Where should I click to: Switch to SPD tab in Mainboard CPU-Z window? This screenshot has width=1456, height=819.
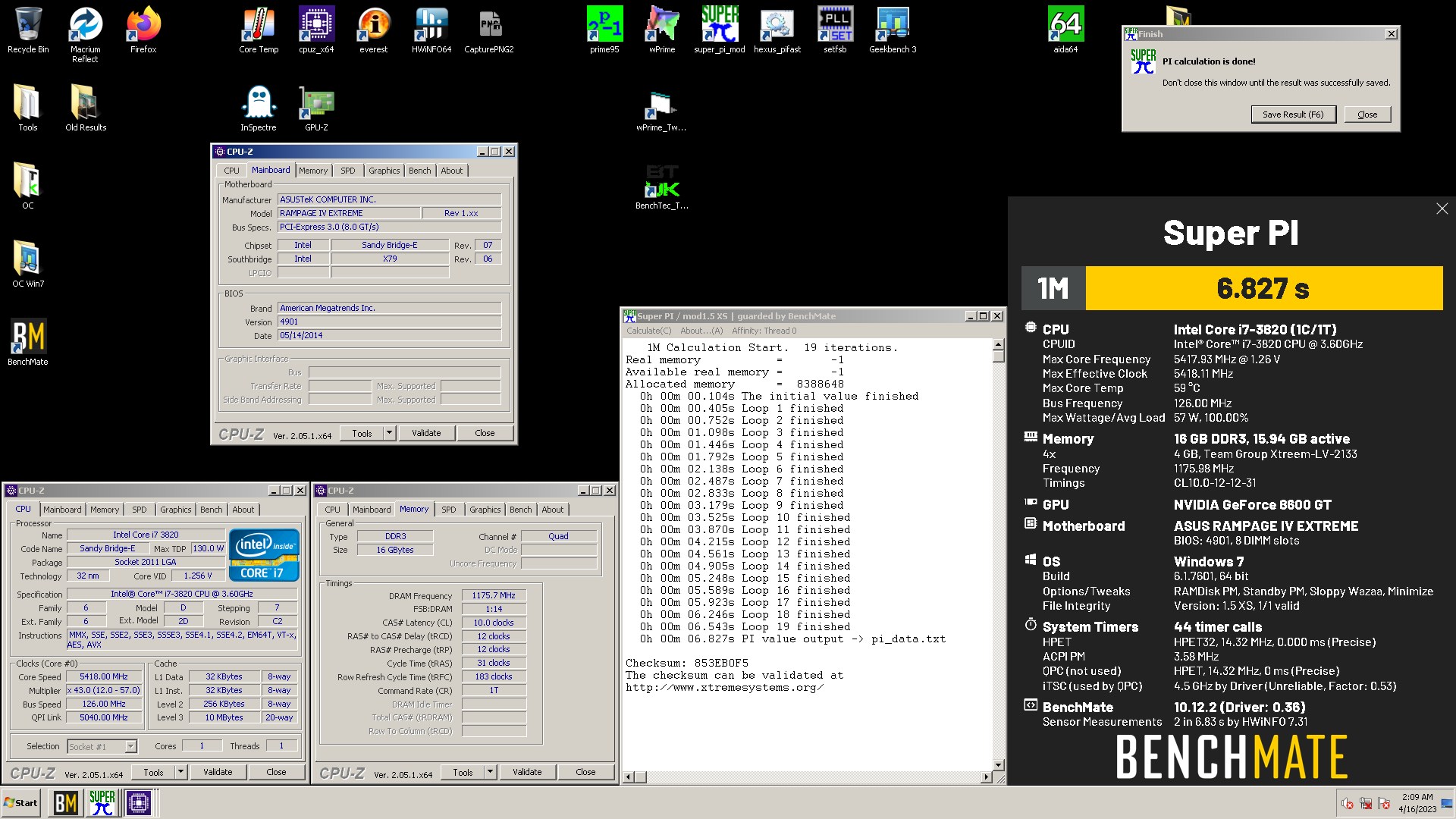(x=348, y=171)
